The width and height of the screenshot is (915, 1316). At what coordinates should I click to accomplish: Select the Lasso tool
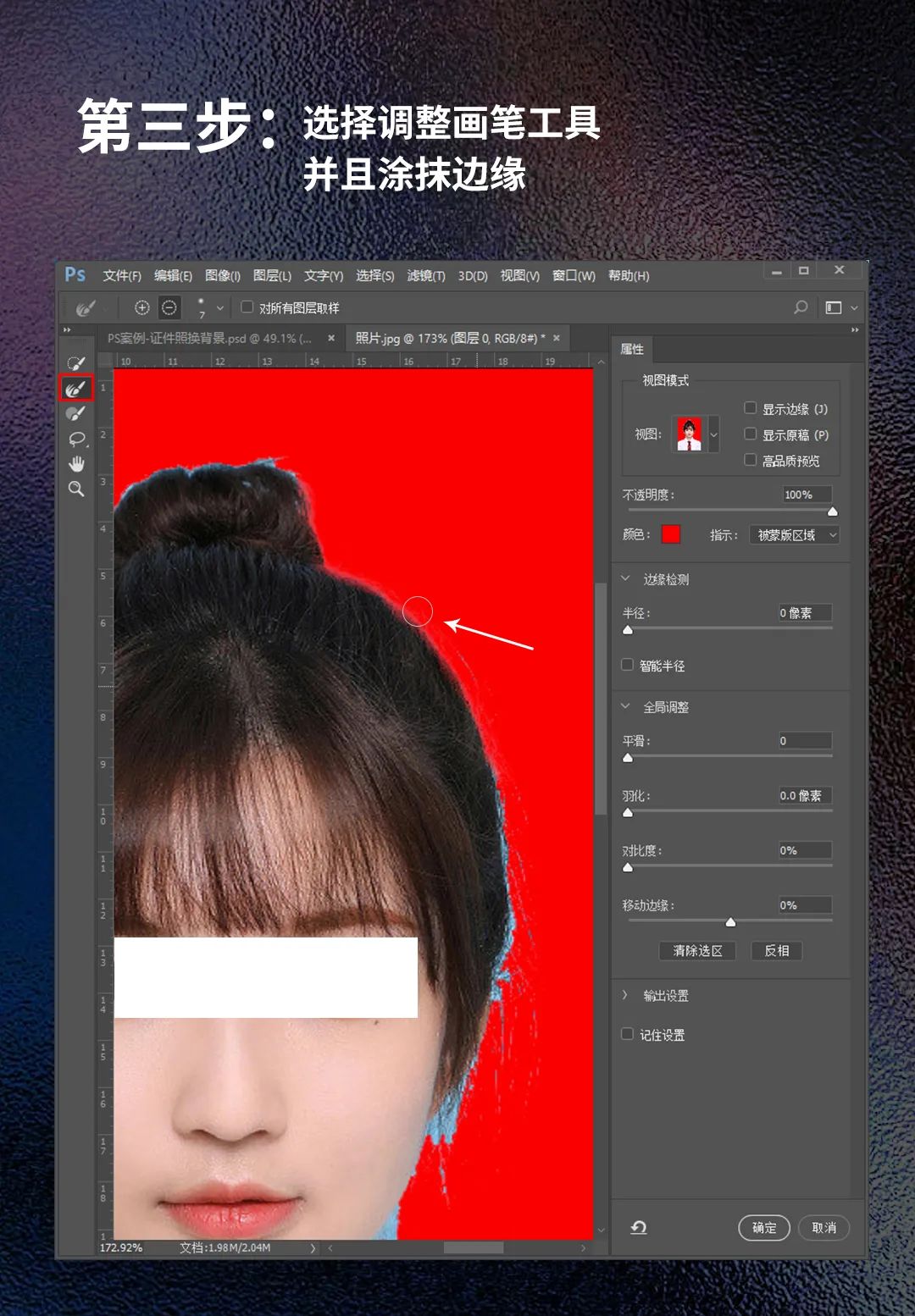tap(76, 439)
